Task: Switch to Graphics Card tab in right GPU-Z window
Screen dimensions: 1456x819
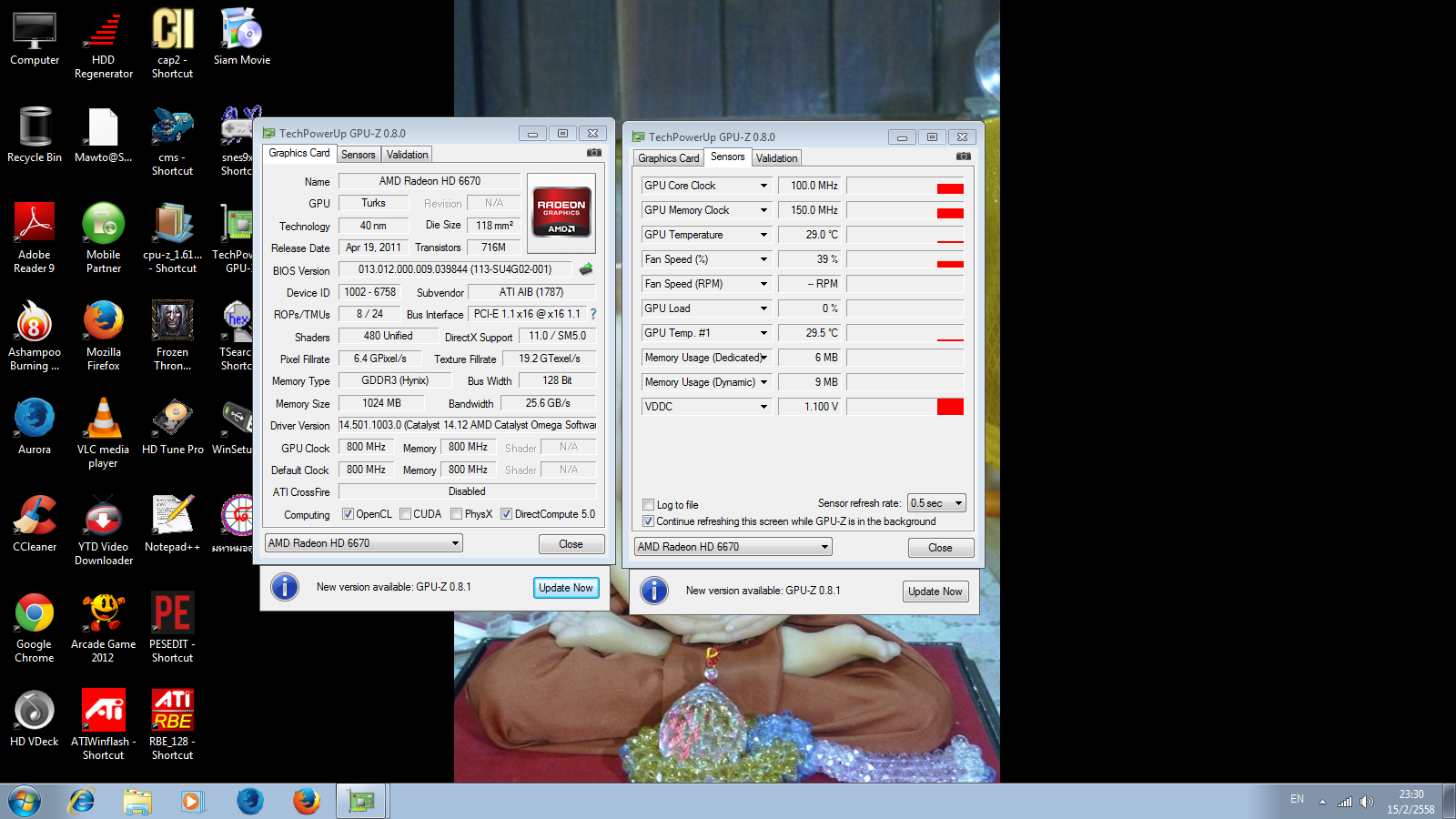Action: pyautogui.click(x=669, y=158)
